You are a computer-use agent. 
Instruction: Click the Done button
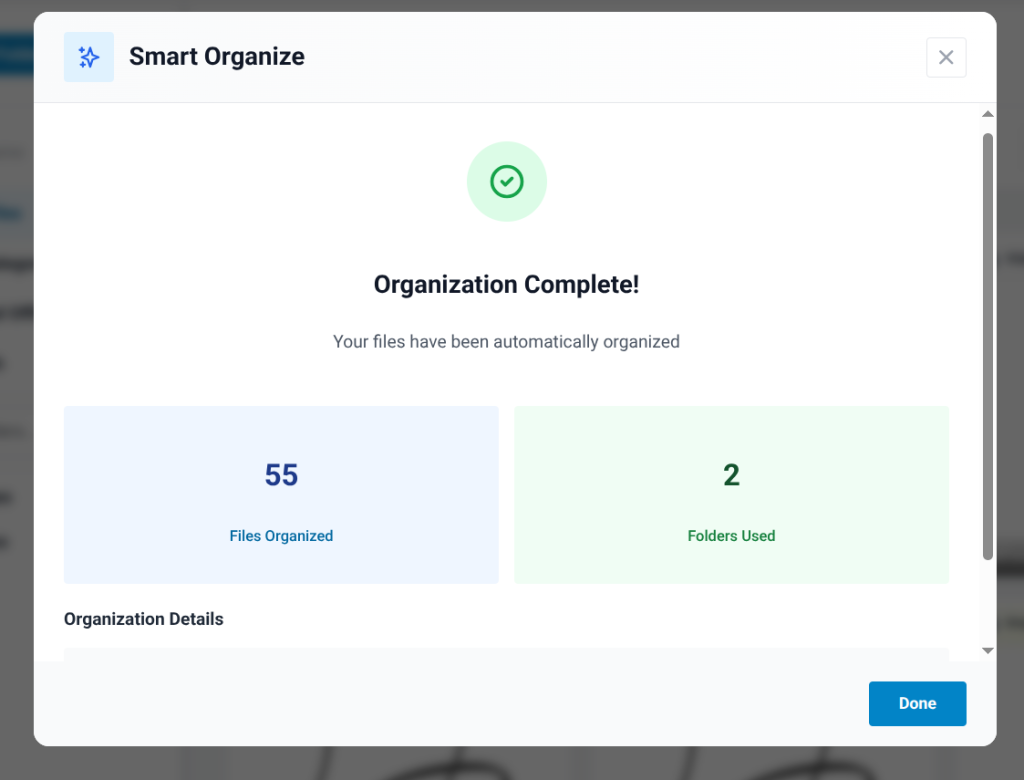(917, 704)
